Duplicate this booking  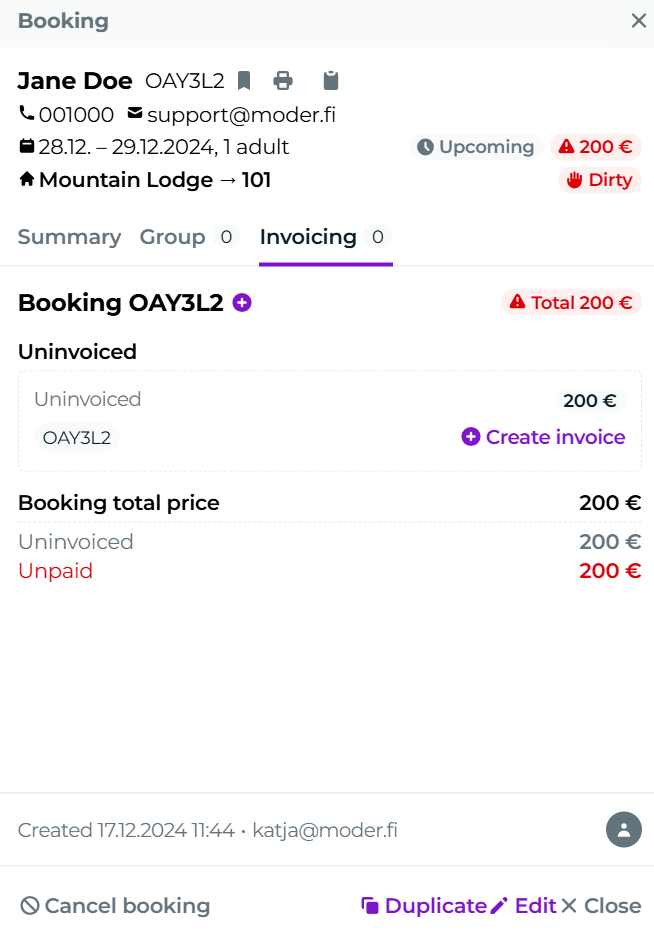point(424,906)
